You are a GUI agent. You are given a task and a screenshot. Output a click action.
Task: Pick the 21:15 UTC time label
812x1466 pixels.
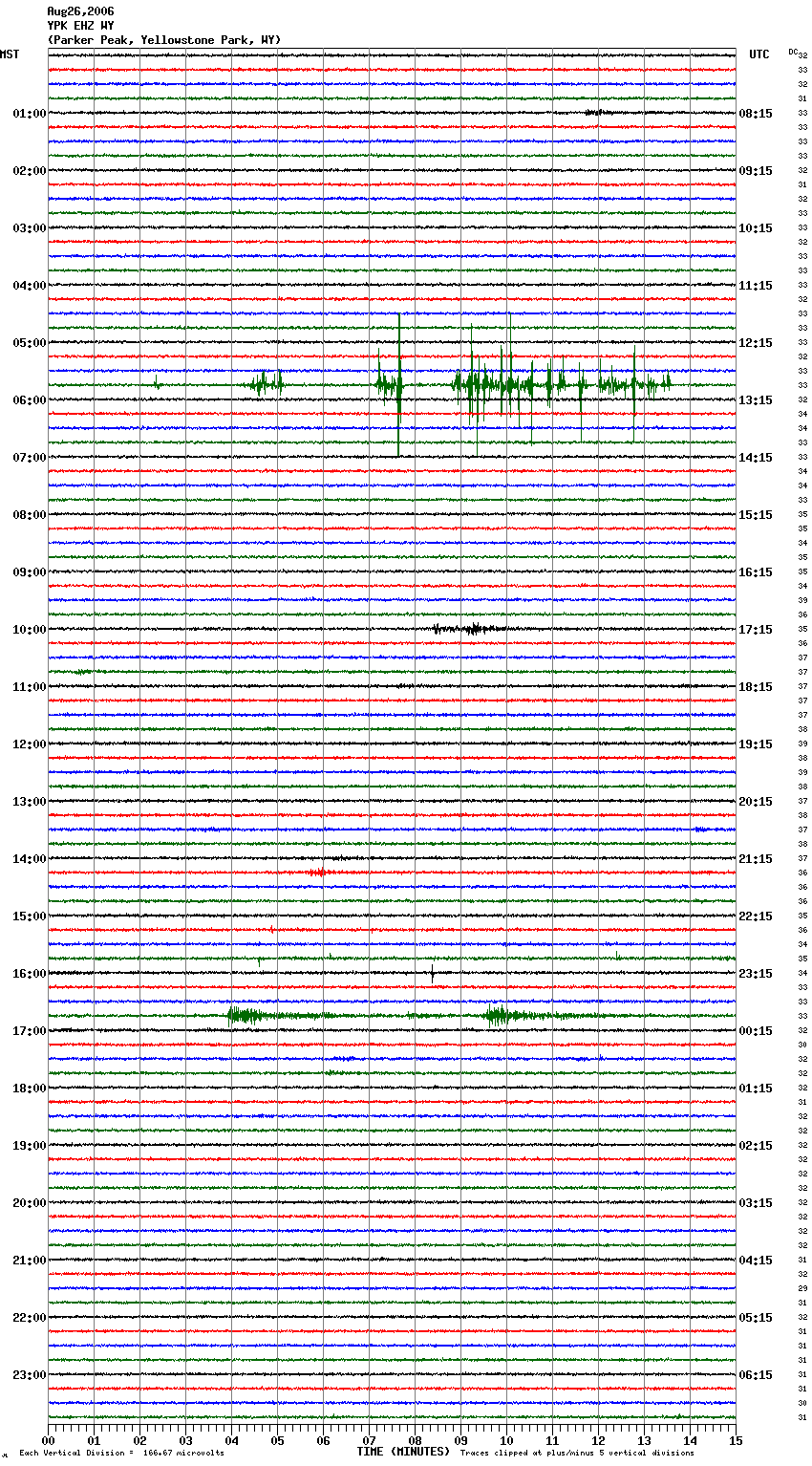[756, 859]
